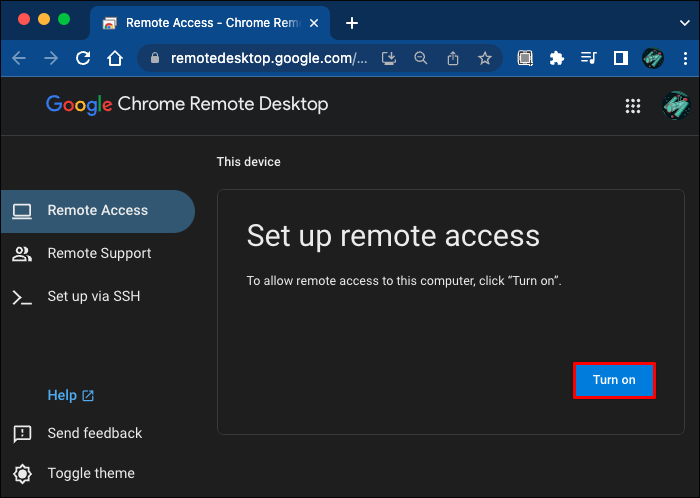Go to the browser home page
This screenshot has height=498, width=700.
point(115,58)
